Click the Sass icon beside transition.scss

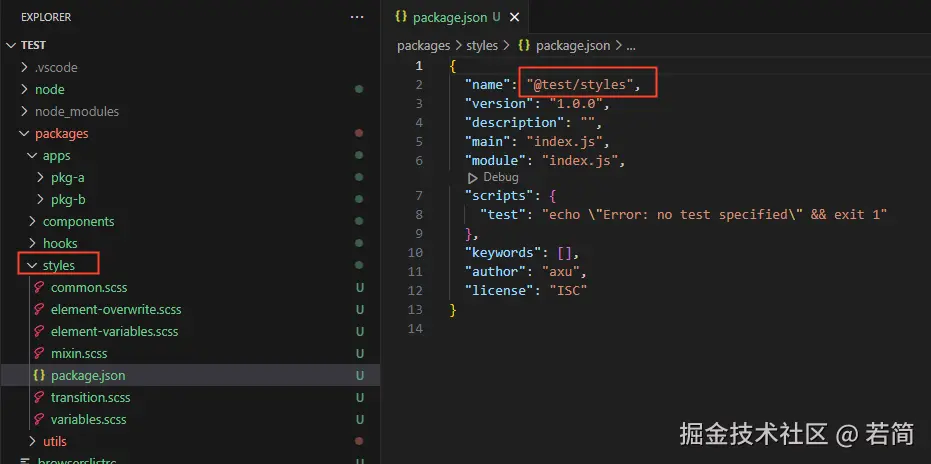pyautogui.click(x=39, y=397)
